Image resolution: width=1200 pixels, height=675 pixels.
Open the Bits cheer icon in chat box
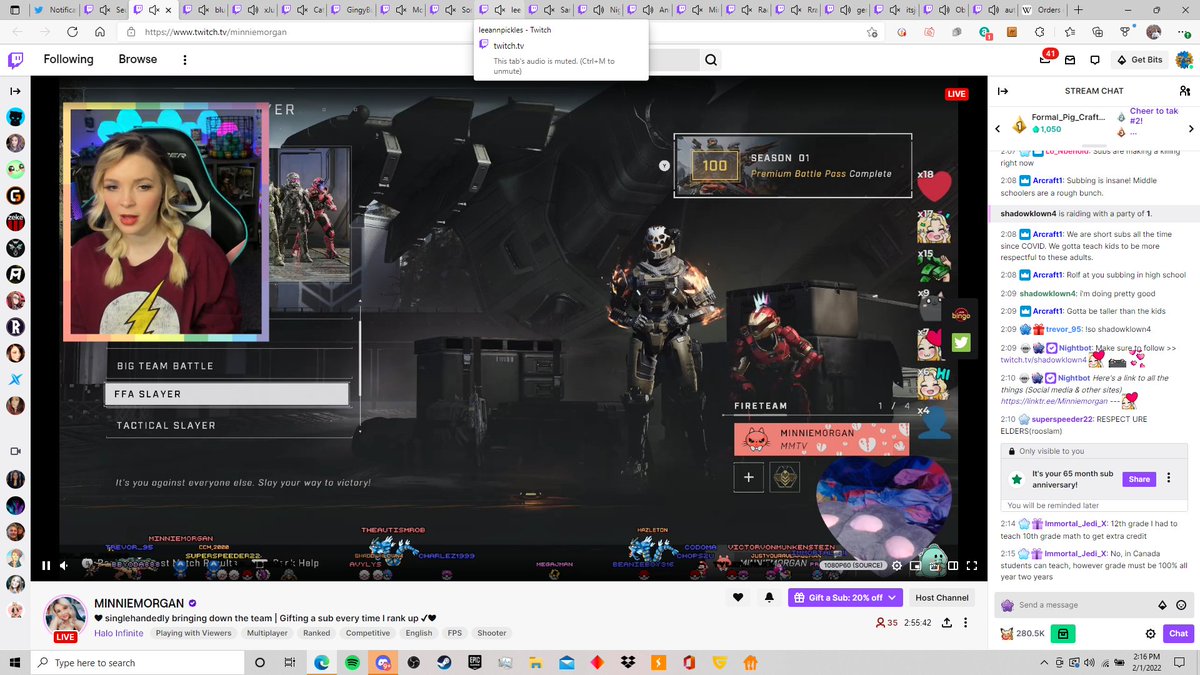[x=1162, y=605]
